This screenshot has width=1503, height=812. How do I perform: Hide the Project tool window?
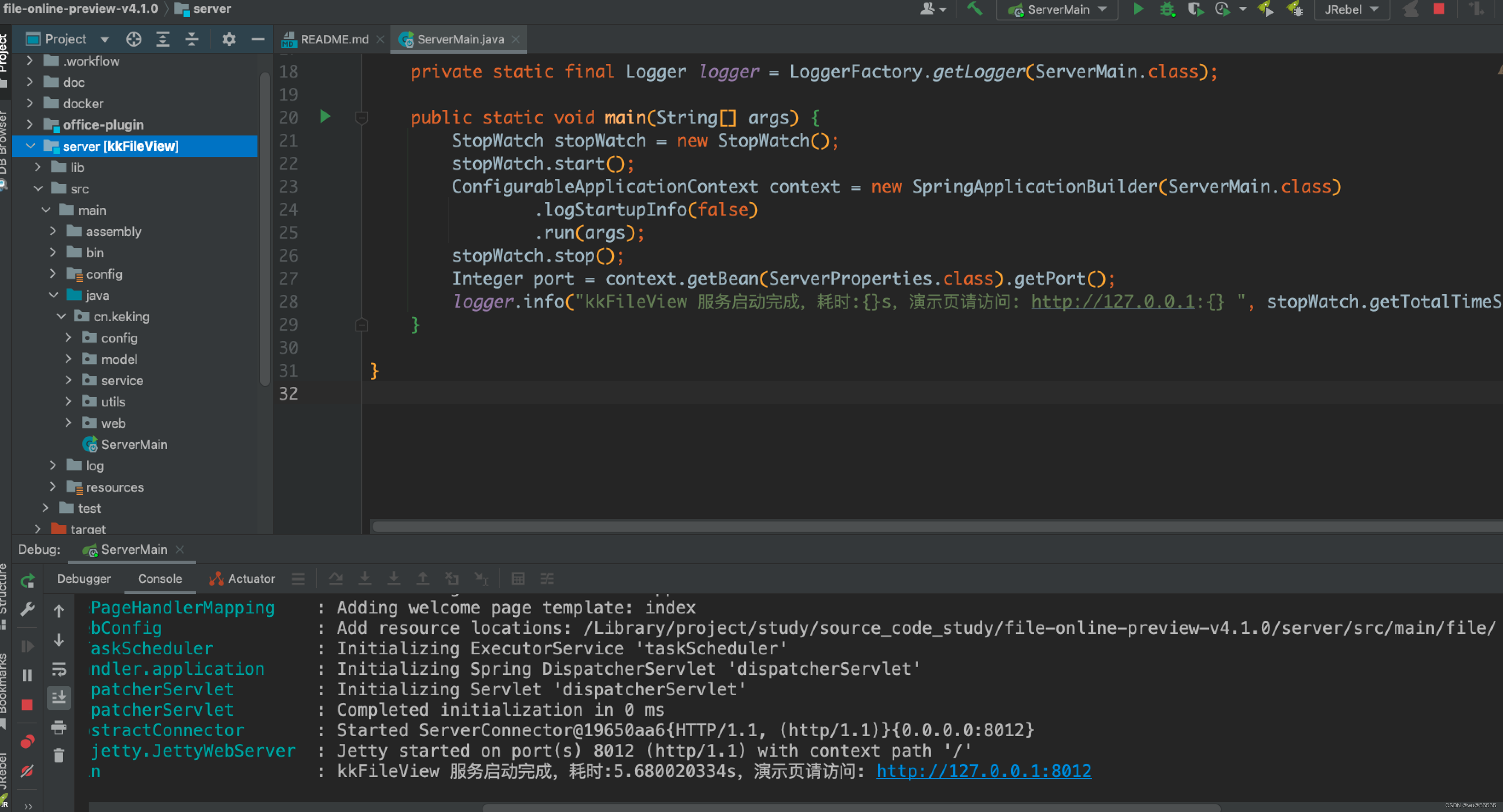coord(258,39)
